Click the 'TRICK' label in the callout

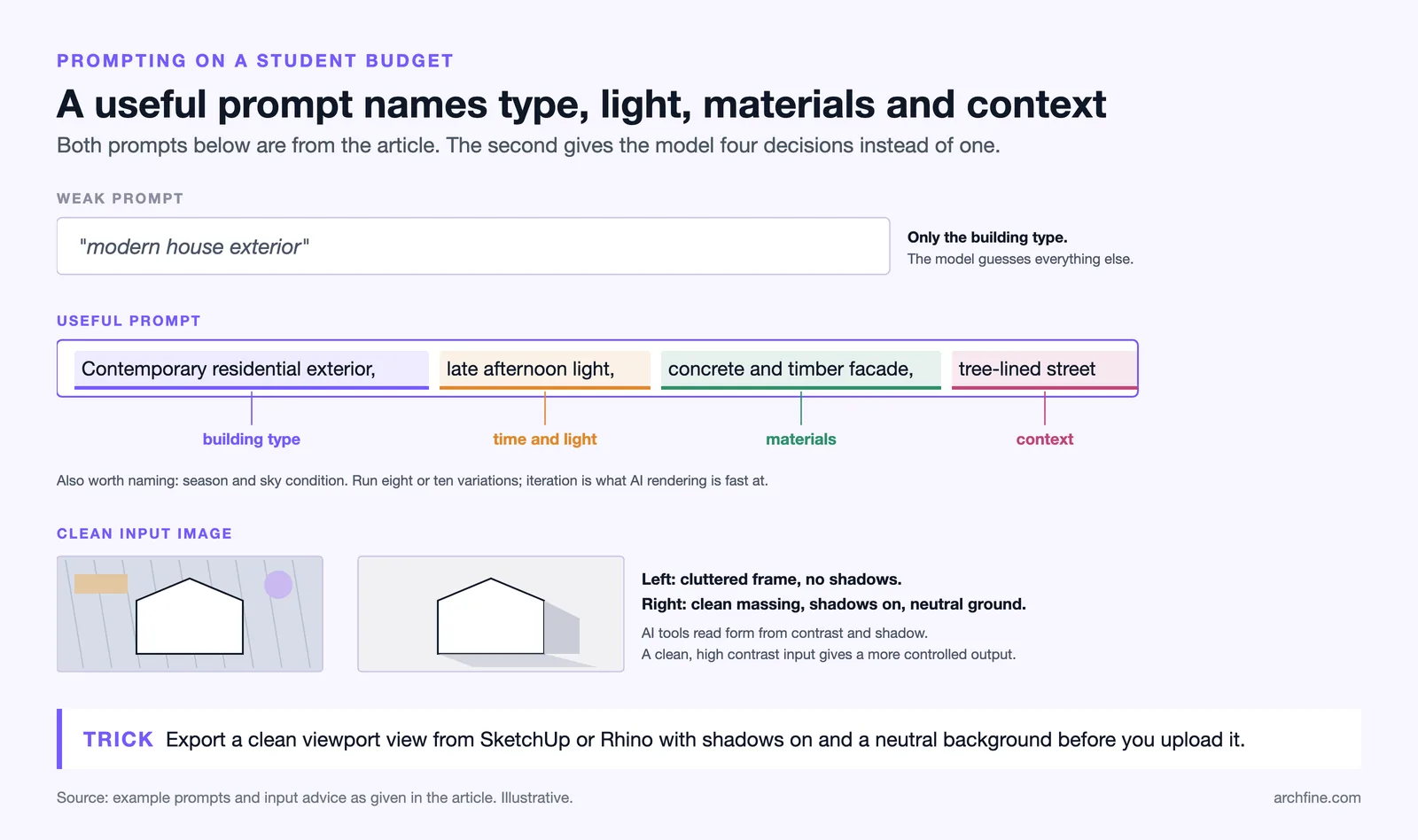tap(118, 740)
